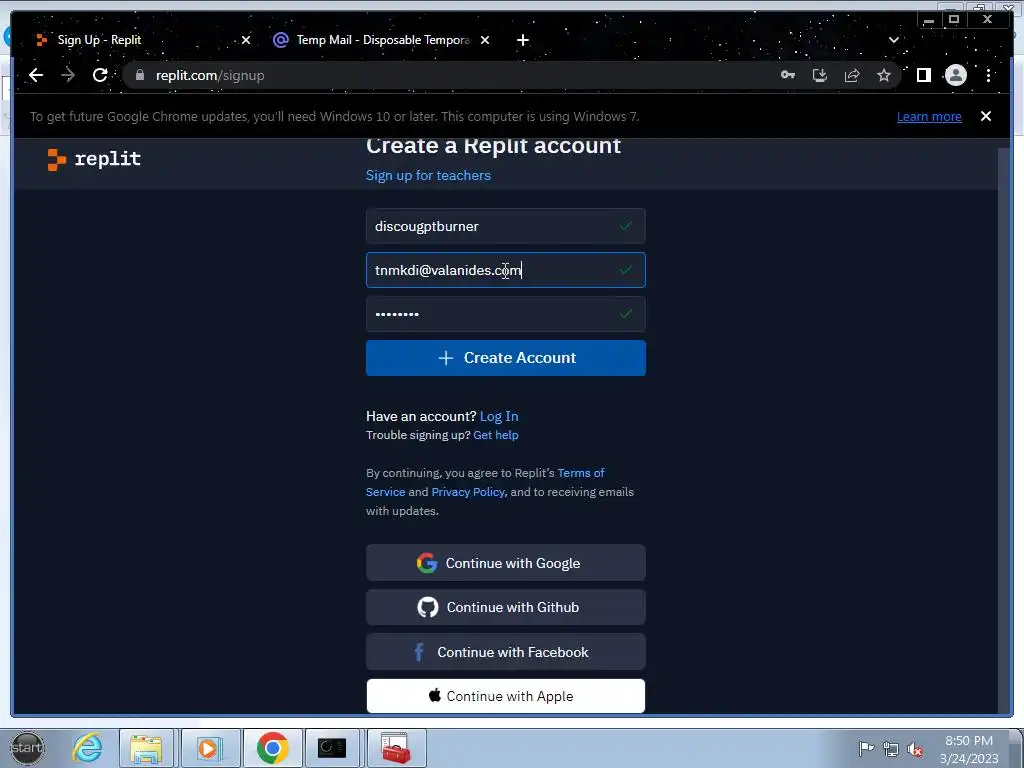The height and width of the screenshot is (768, 1024).
Task: Continue with Google sign-up
Action: point(505,563)
